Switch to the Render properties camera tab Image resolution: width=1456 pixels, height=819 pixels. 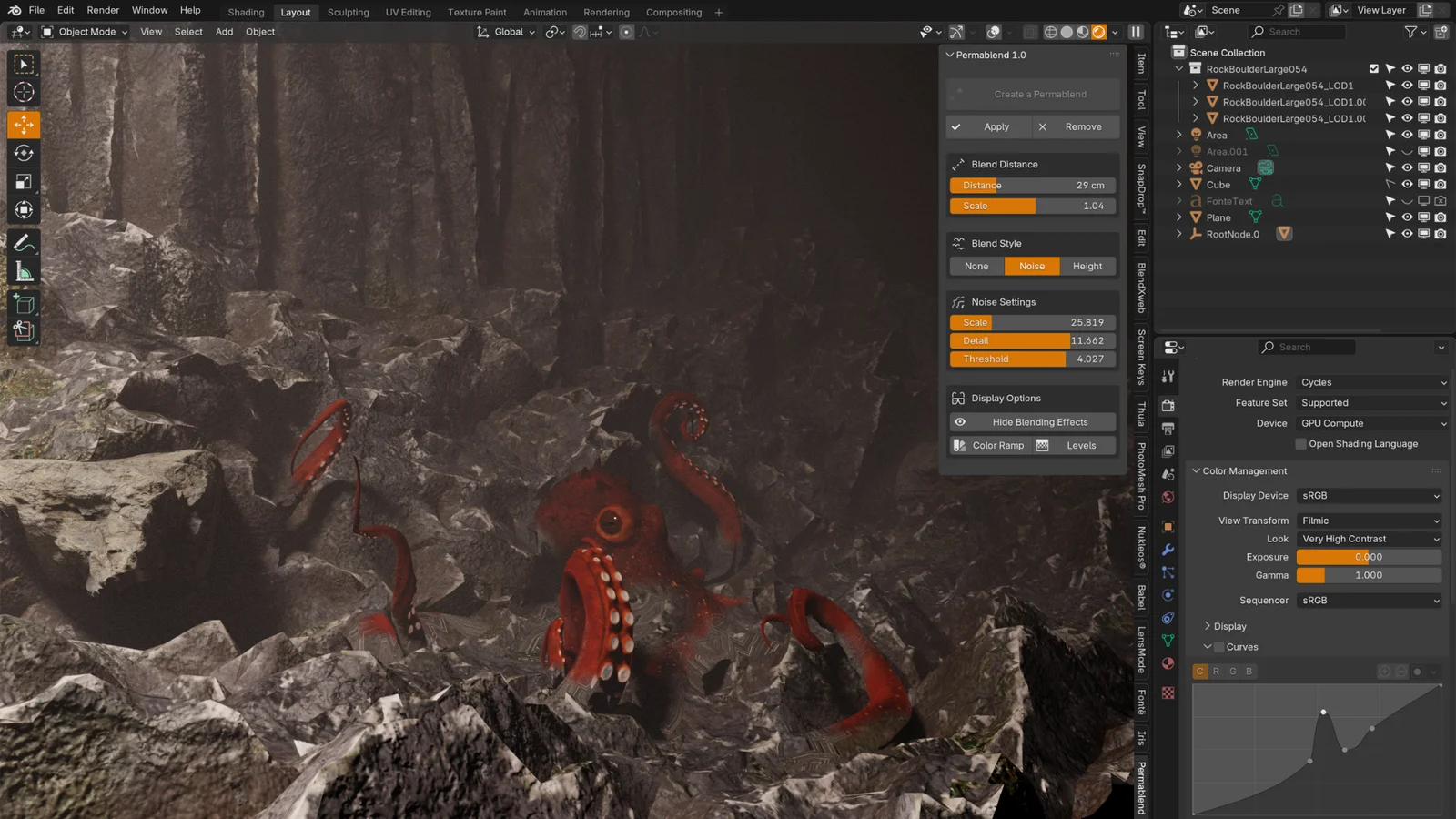(1168, 406)
